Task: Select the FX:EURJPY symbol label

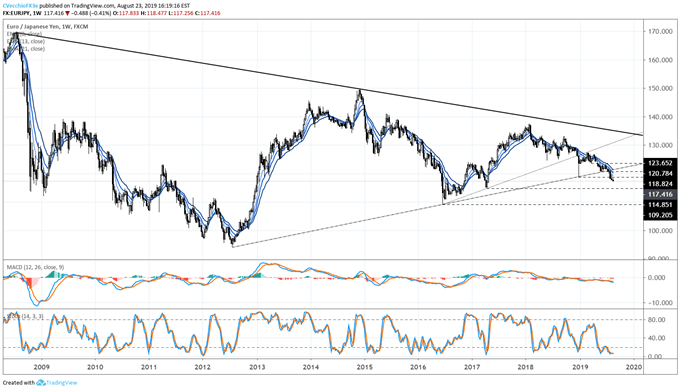Action: [x=16, y=13]
